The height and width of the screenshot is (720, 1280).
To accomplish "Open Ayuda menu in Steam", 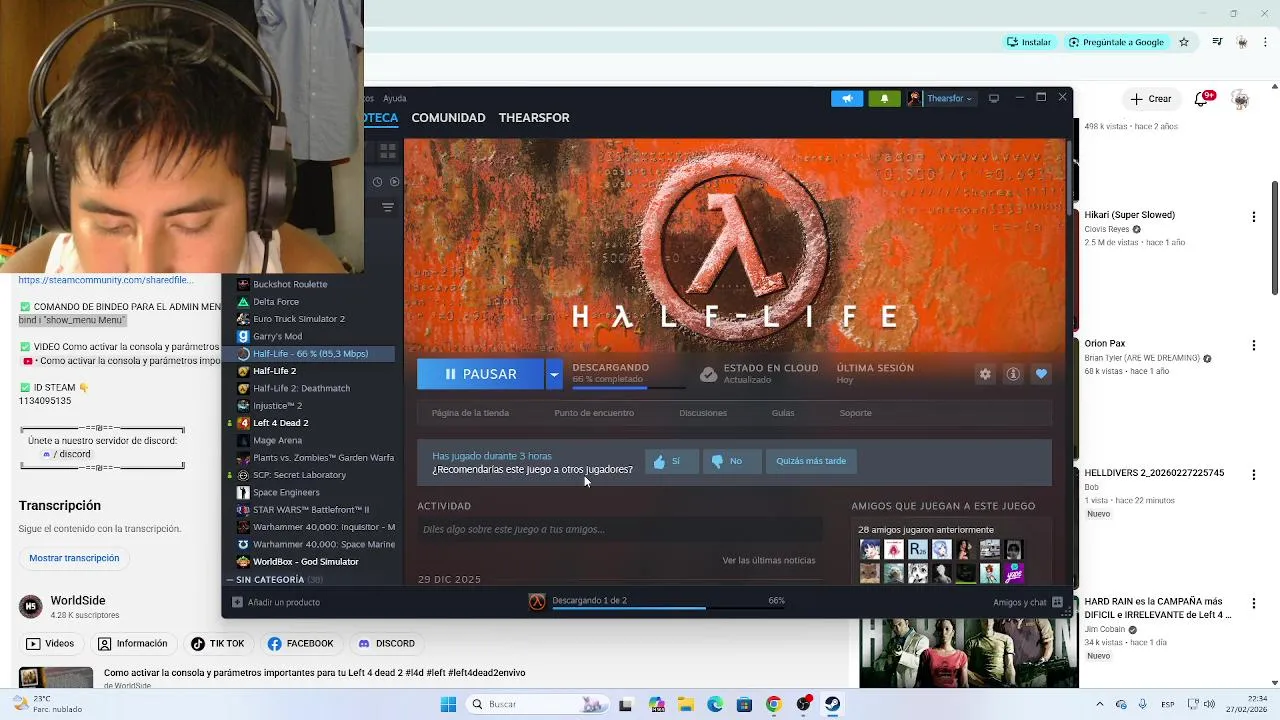I will point(395,98).
